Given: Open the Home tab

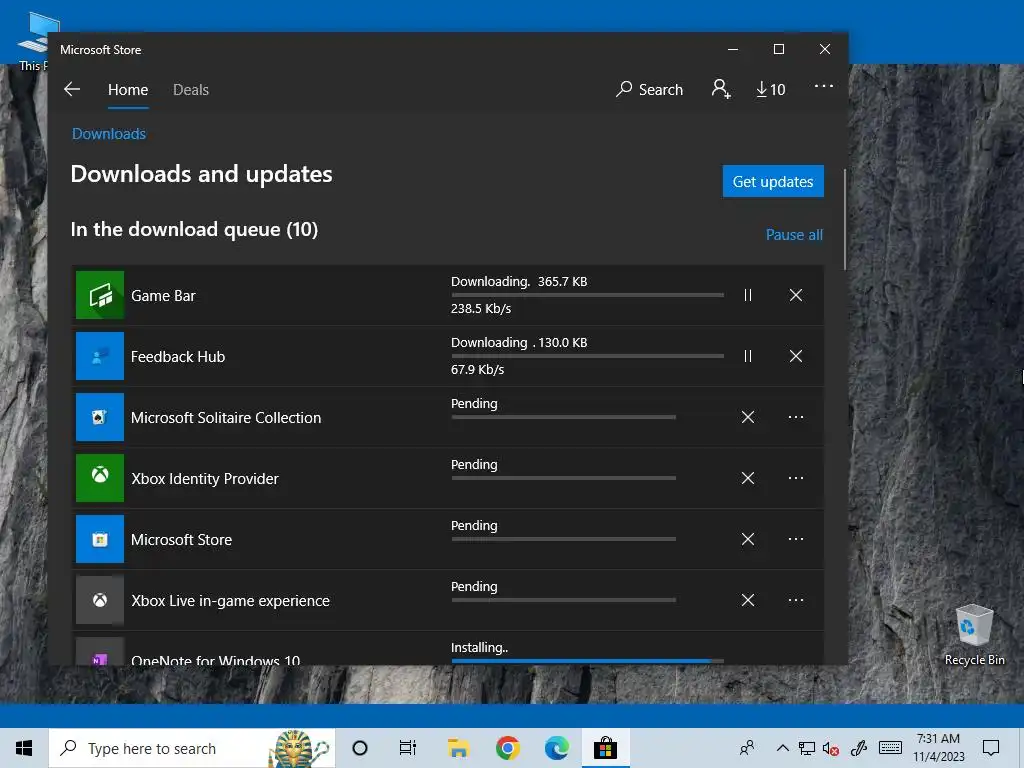Looking at the screenshot, I should click(x=128, y=89).
